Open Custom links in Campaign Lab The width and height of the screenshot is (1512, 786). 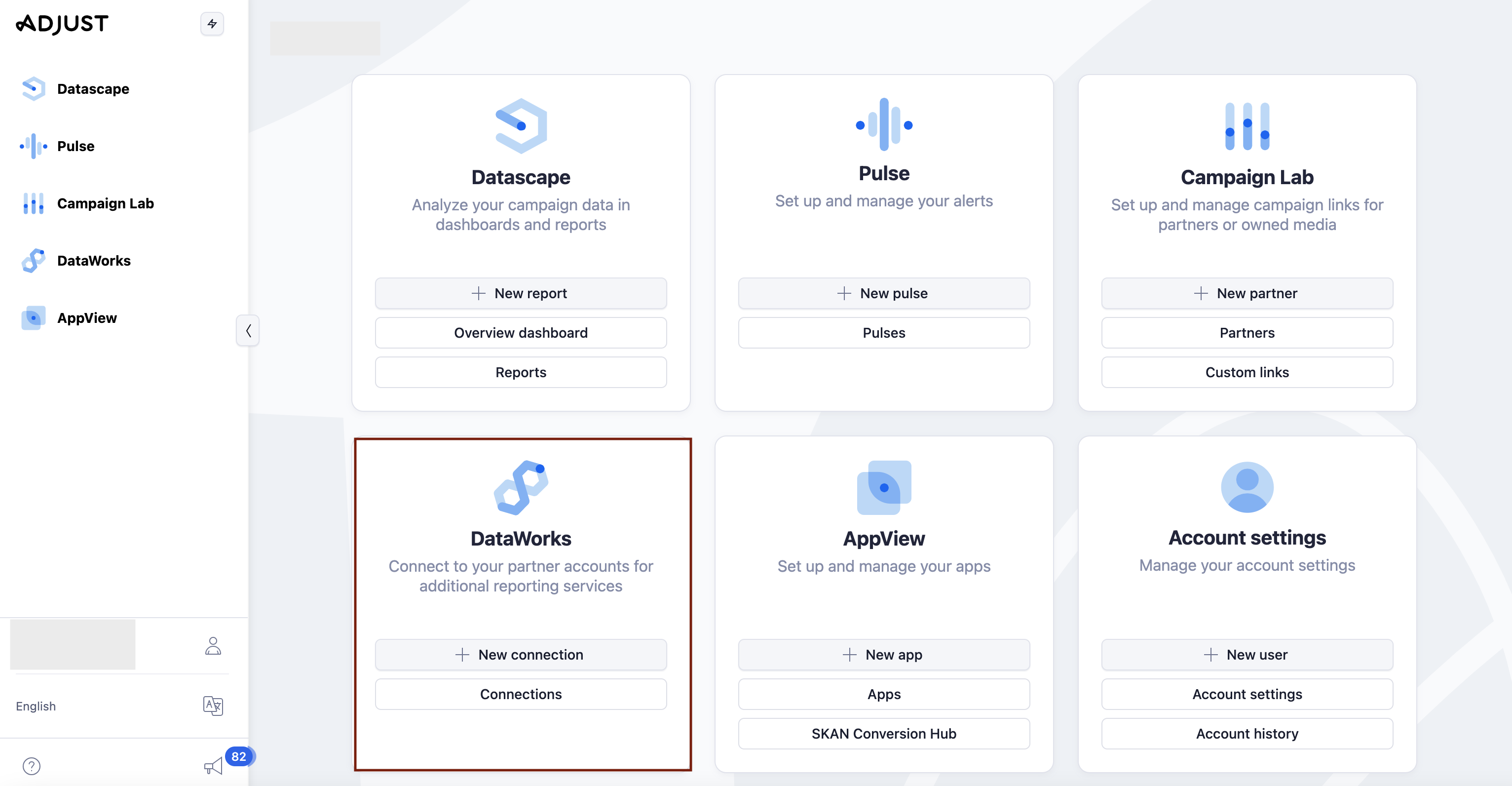click(1247, 372)
